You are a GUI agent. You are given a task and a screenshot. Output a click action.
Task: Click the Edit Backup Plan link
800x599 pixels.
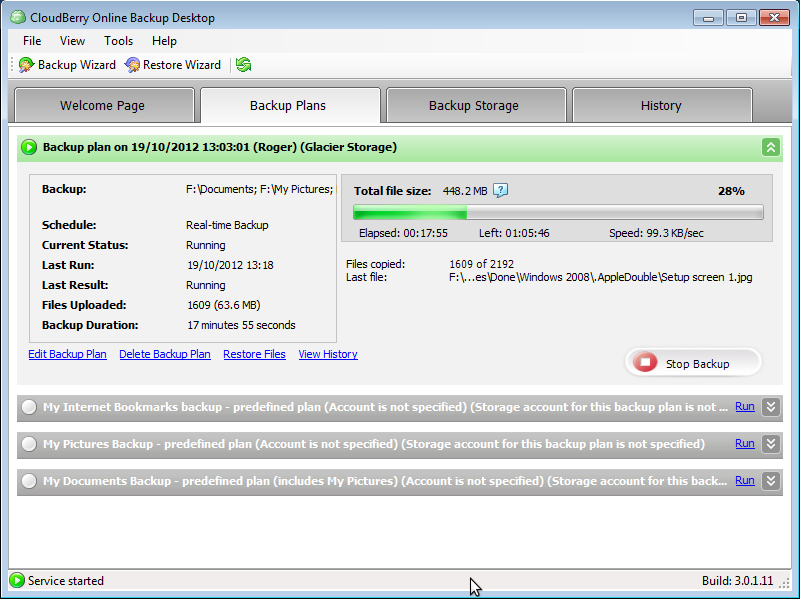tap(67, 354)
